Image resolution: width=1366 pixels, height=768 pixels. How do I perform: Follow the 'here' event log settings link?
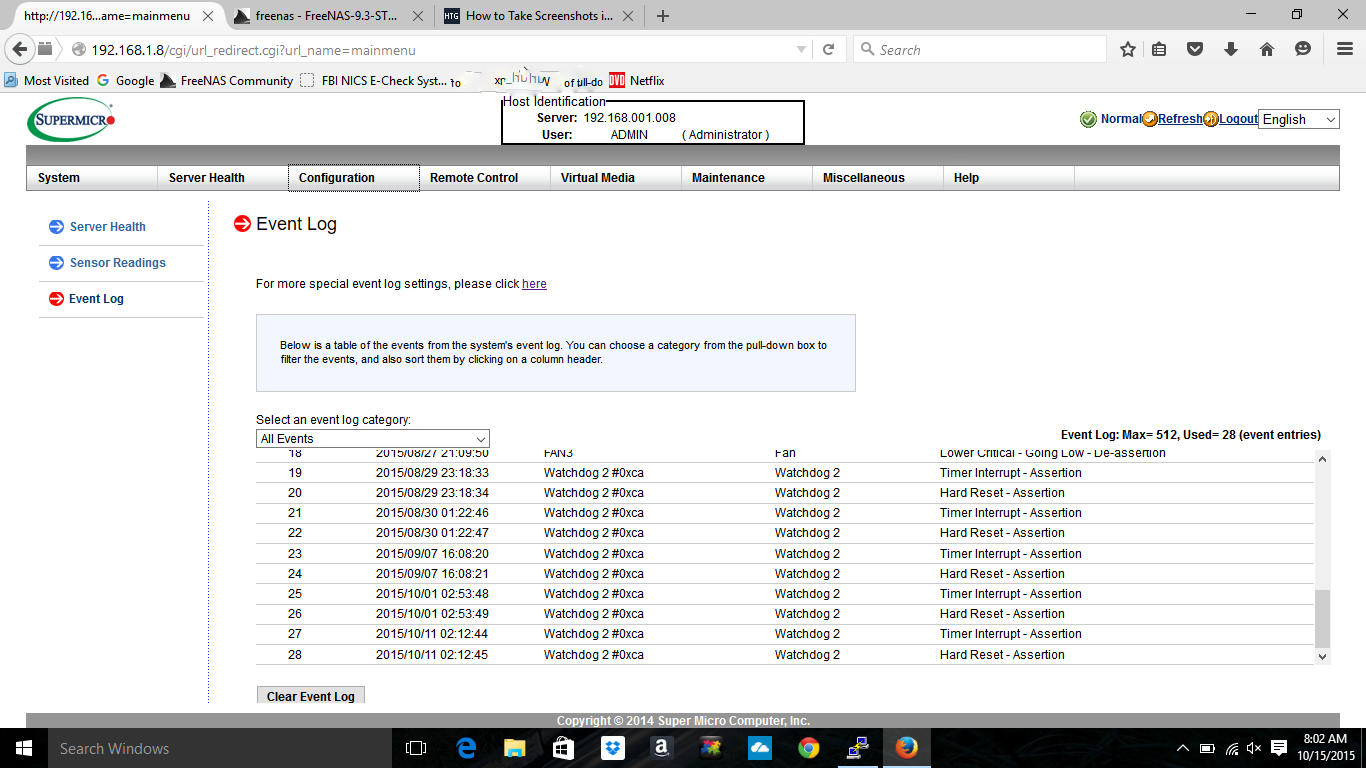point(534,284)
